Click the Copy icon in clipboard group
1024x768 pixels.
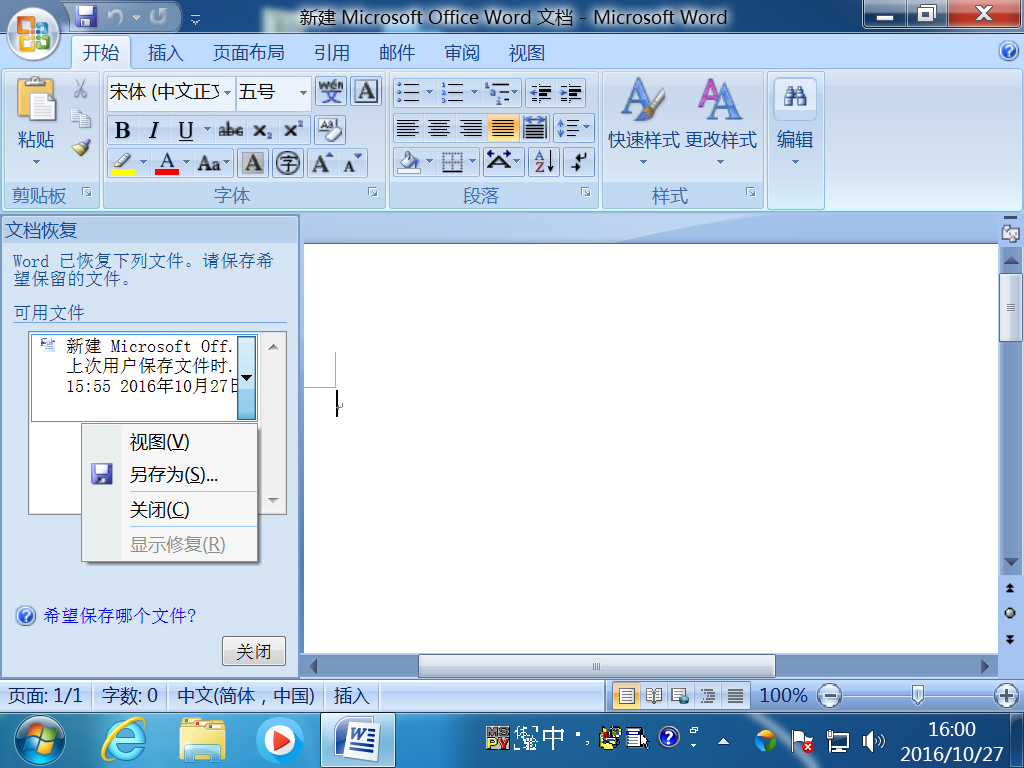tap(80, 118)
